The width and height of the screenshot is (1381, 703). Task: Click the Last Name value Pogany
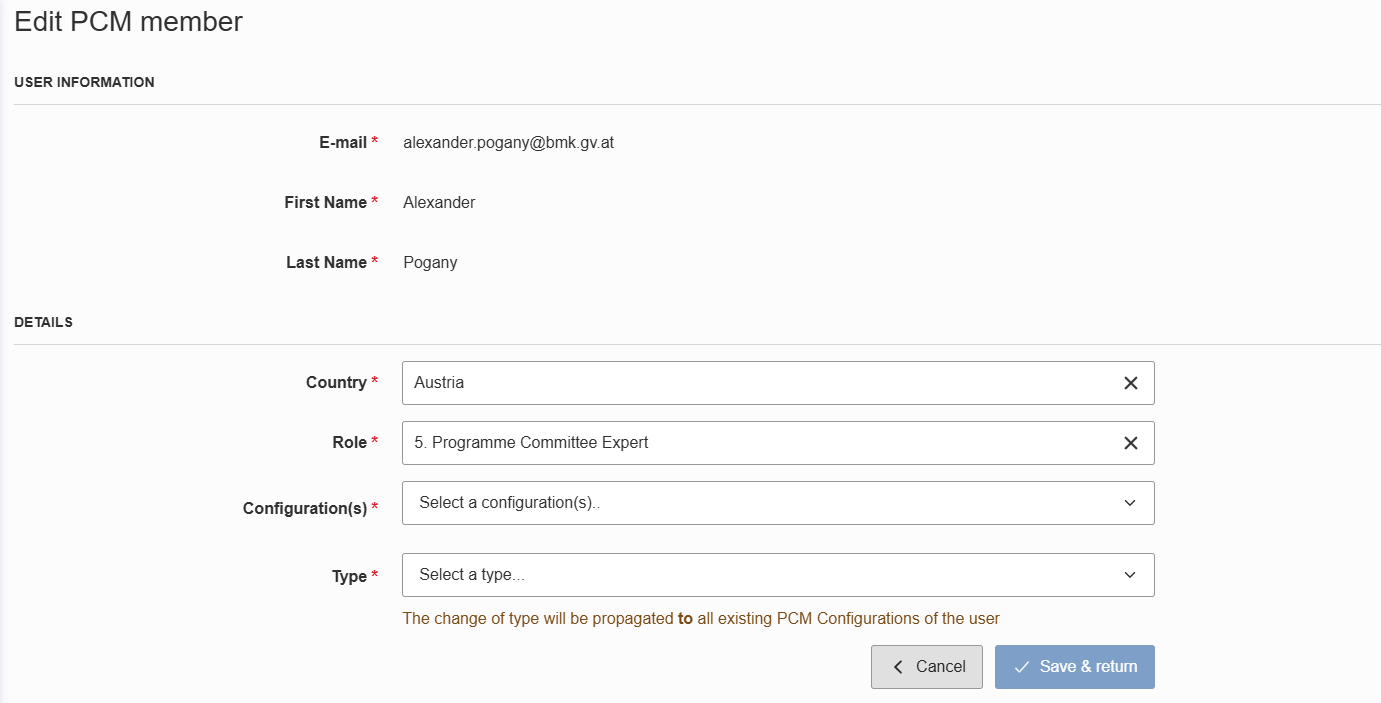pos(430,263)
